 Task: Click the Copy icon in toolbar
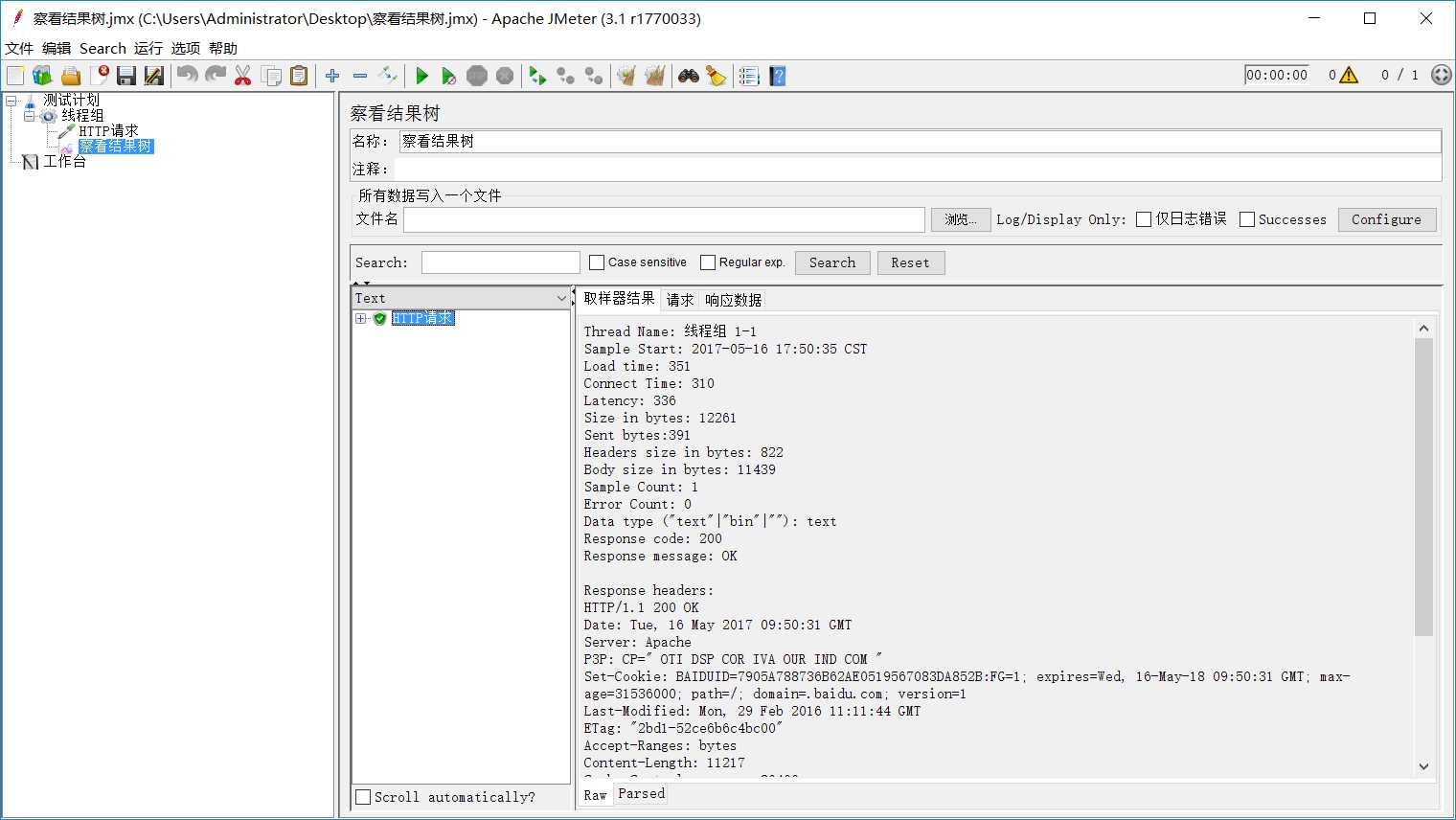pos(271,76)
